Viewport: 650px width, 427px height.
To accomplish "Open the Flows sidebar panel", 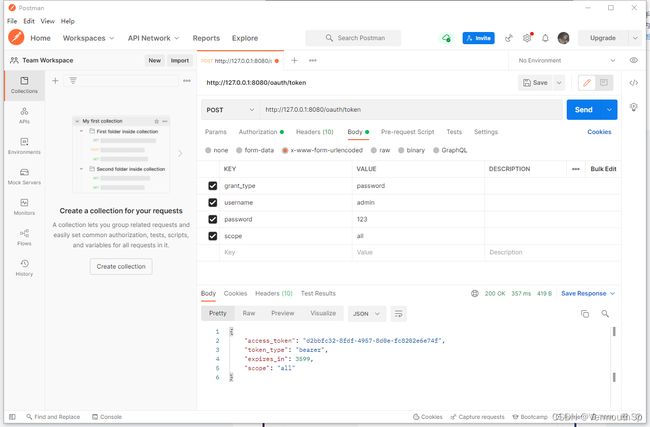I will [24, 237].
